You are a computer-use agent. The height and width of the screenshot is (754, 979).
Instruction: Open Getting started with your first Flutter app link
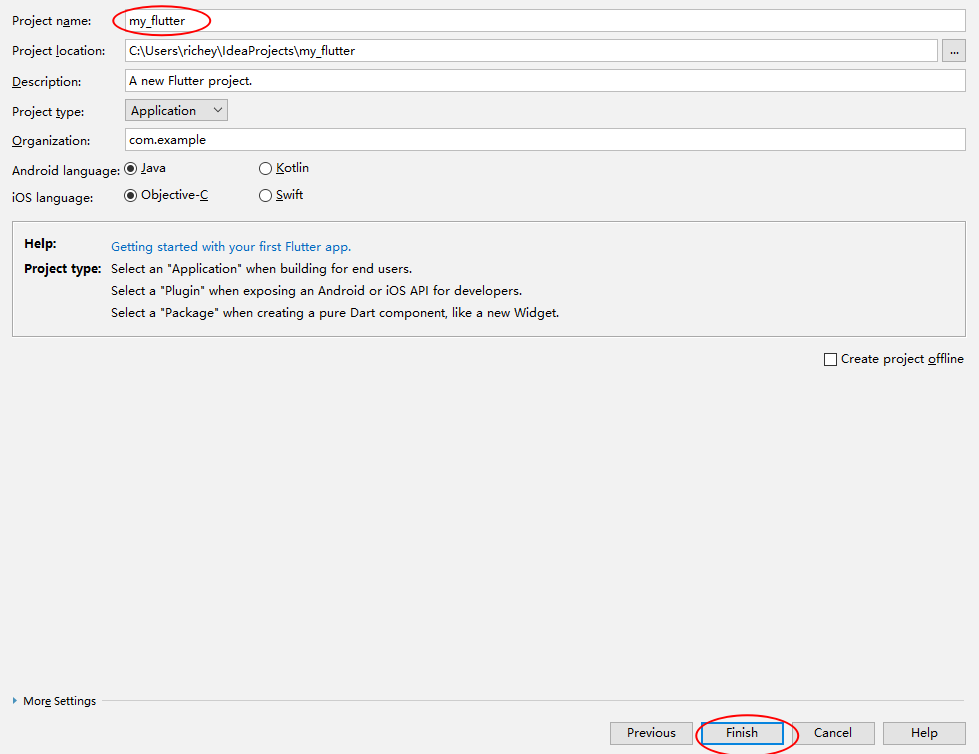click(231, 247)
